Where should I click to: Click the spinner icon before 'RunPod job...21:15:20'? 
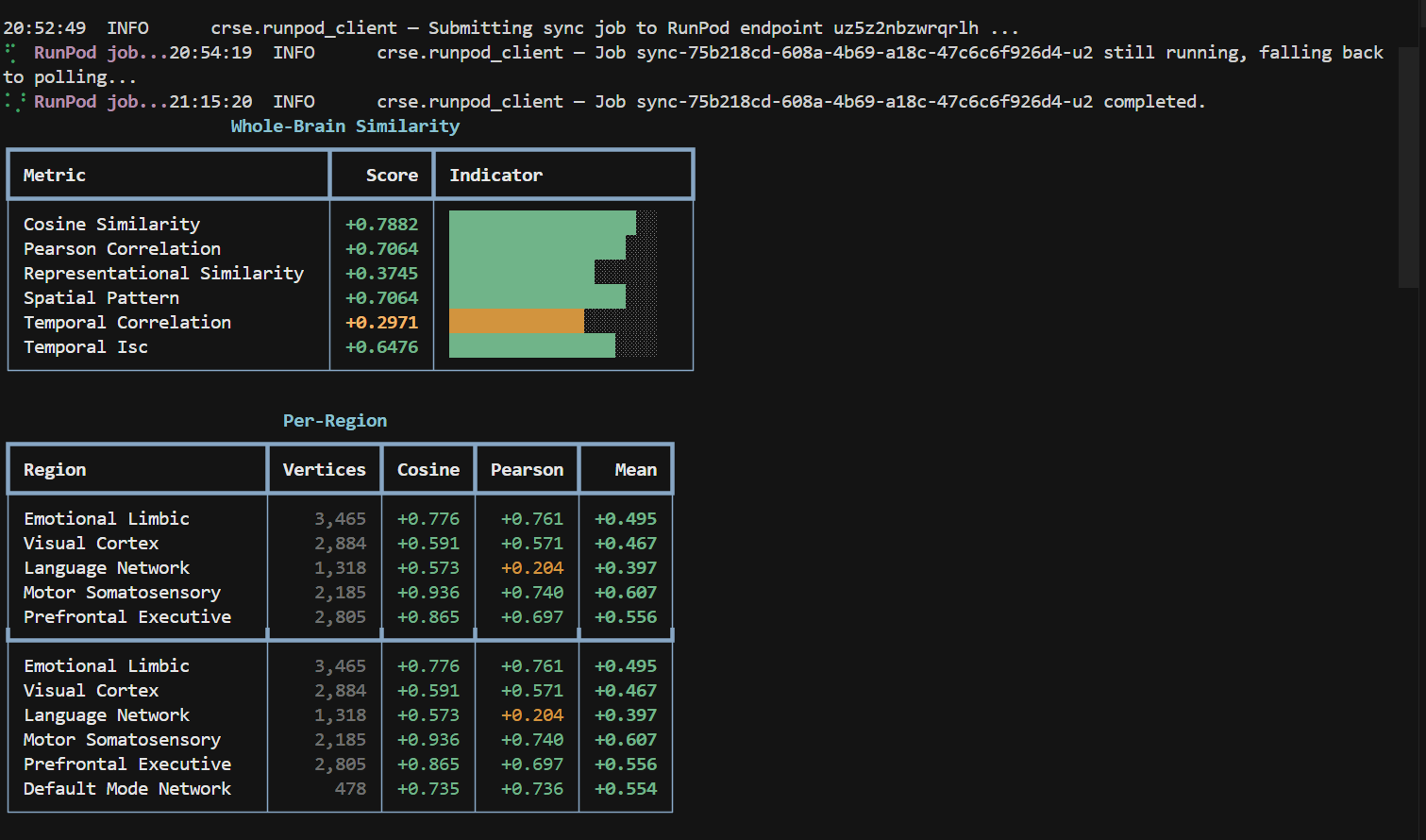13,102
